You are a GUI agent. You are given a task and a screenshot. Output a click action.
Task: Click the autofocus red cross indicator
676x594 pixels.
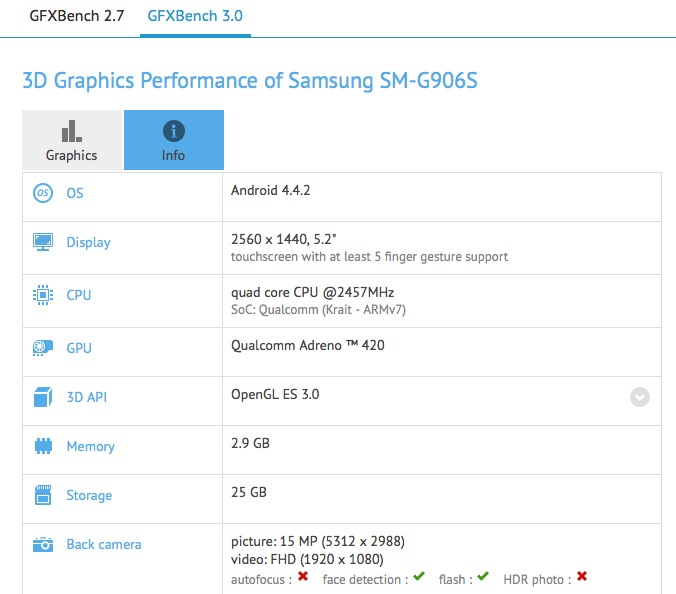click(302, 577)
